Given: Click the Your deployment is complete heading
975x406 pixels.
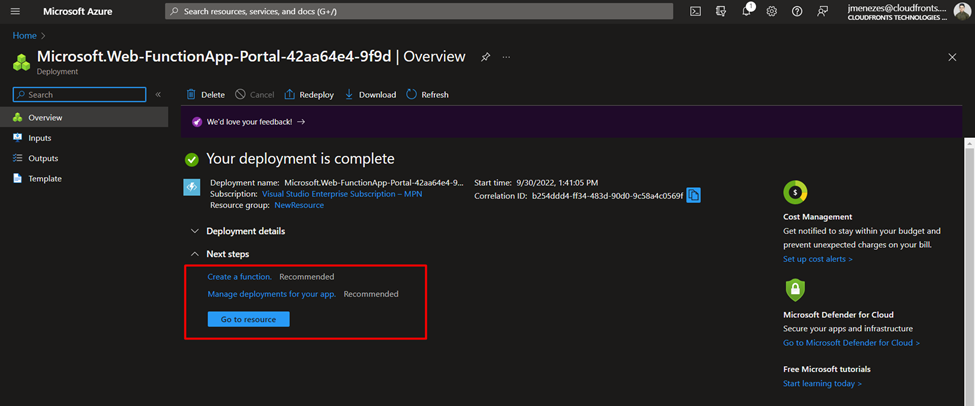Looking at the screenshot, I should tap(300, 159).
